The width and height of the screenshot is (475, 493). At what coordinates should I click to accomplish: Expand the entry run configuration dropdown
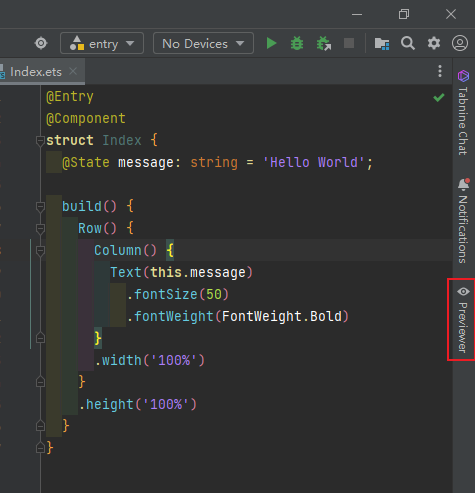pyautogui.click(x=102, y=43)
